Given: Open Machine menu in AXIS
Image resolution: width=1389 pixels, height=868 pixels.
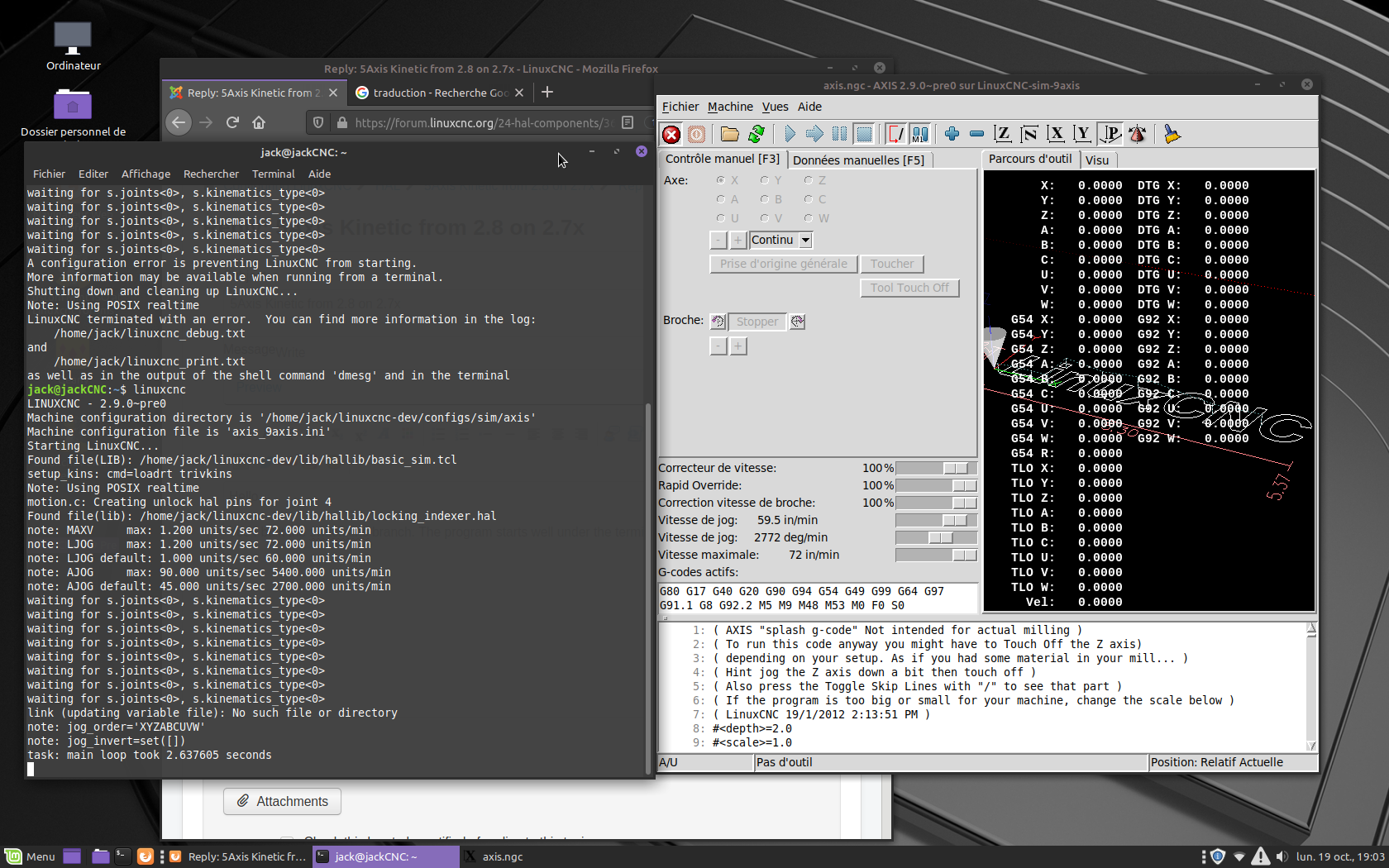Looking at the screenshot, I should [x=730, y=107].
